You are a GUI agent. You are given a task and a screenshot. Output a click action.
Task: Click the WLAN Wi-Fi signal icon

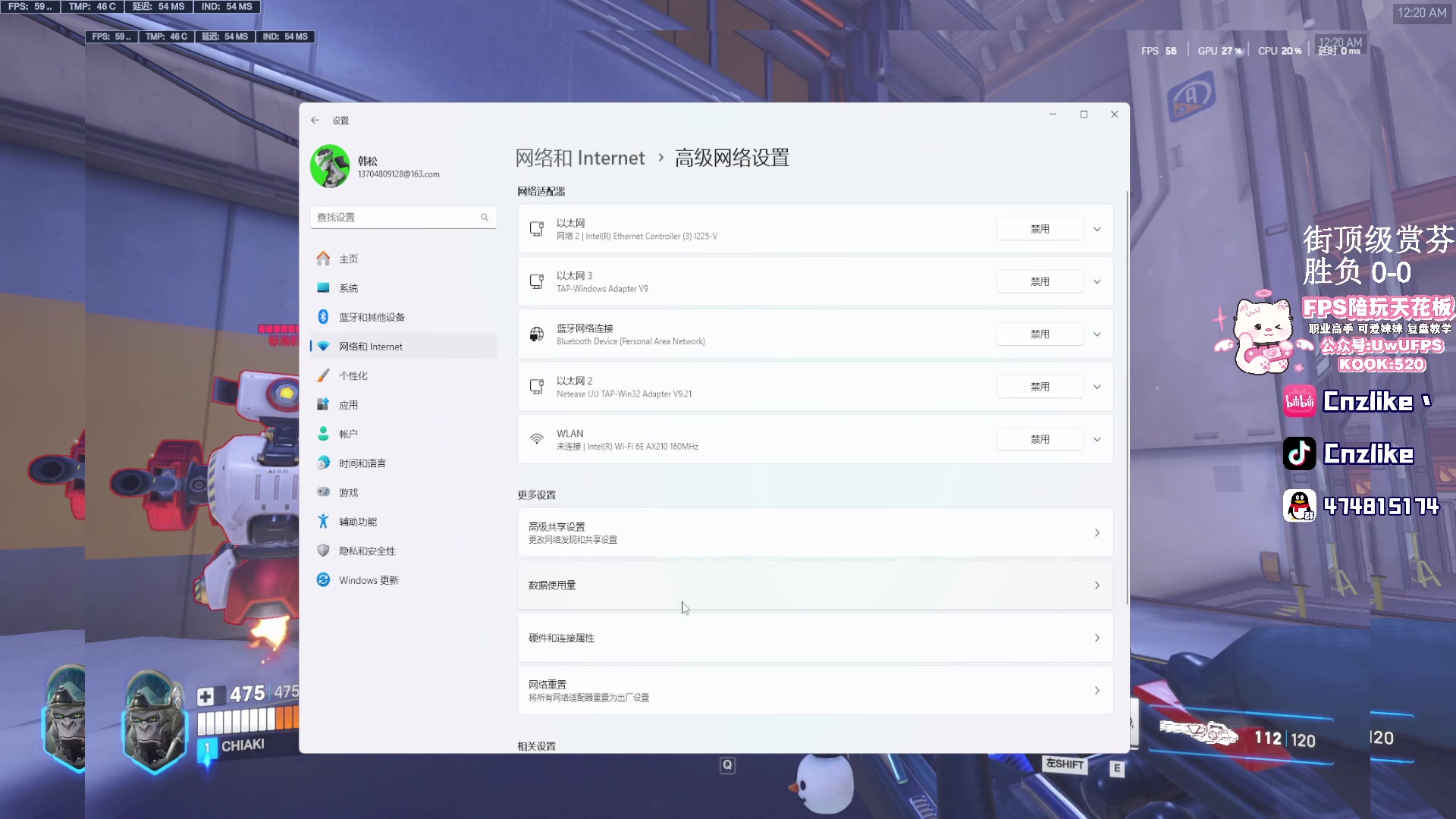point(537,440)
